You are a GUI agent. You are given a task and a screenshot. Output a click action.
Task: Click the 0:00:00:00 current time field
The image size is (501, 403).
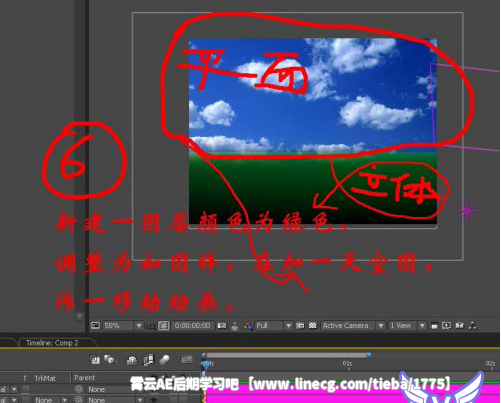[x=193, y=326]
